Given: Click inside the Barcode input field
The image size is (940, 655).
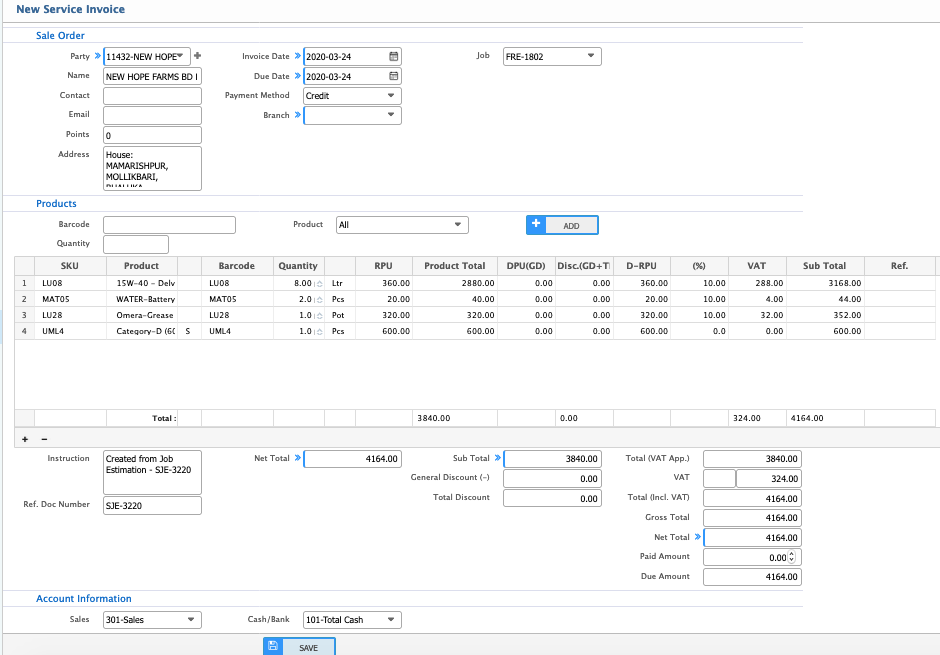Looking at the screenshot, I should [x=168, y=224].
